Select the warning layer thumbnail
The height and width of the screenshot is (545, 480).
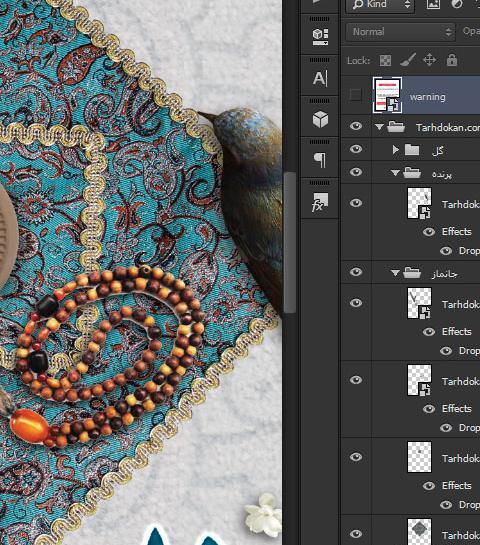point(388,95)
